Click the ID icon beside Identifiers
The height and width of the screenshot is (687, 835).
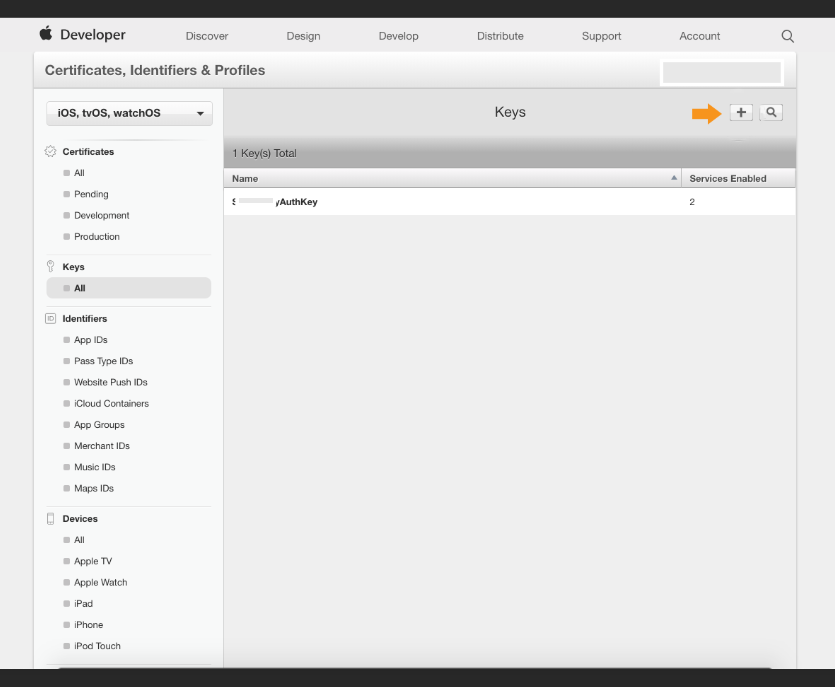52,319
